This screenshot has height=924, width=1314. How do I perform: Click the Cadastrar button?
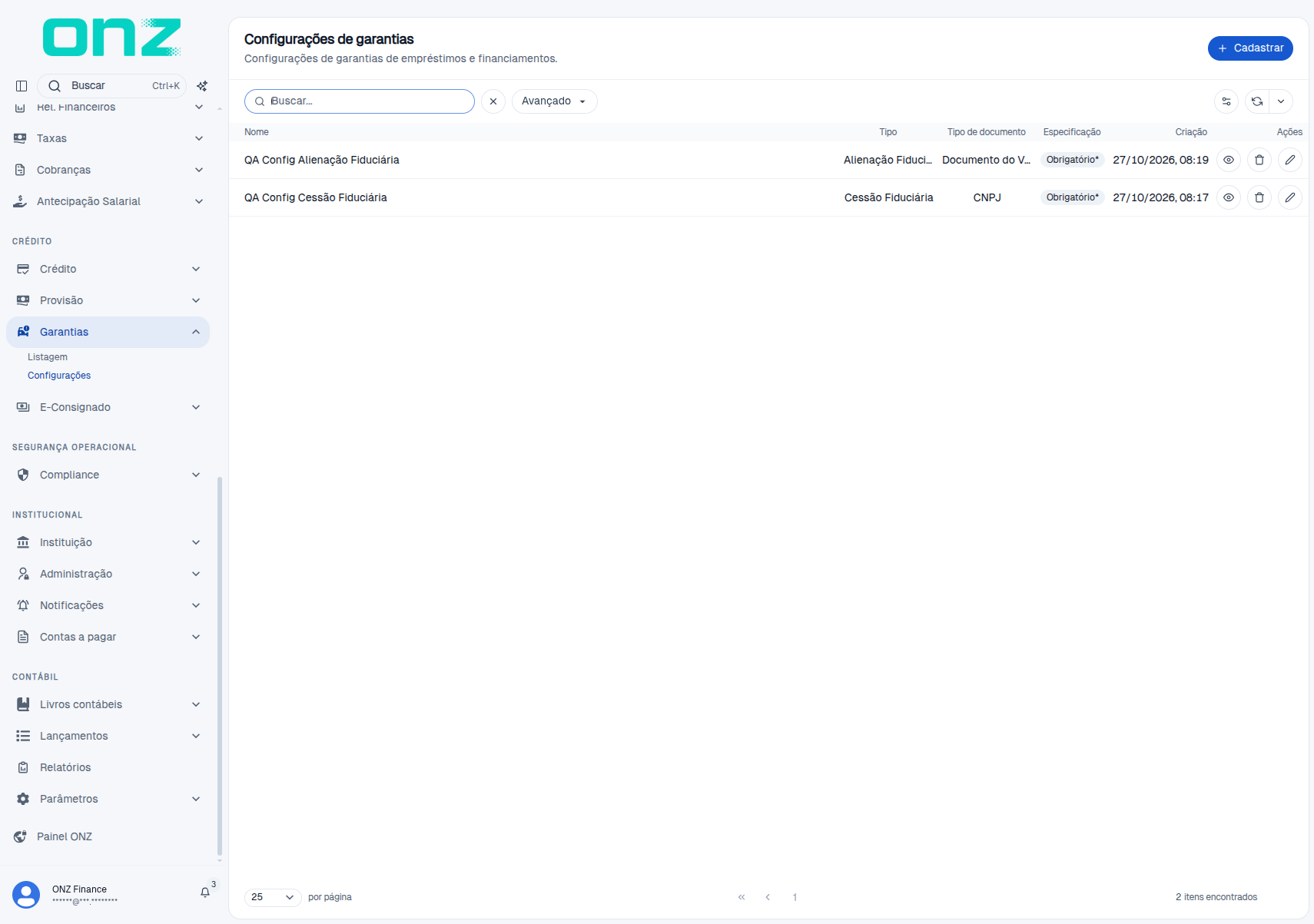[x=1250, y=48]
